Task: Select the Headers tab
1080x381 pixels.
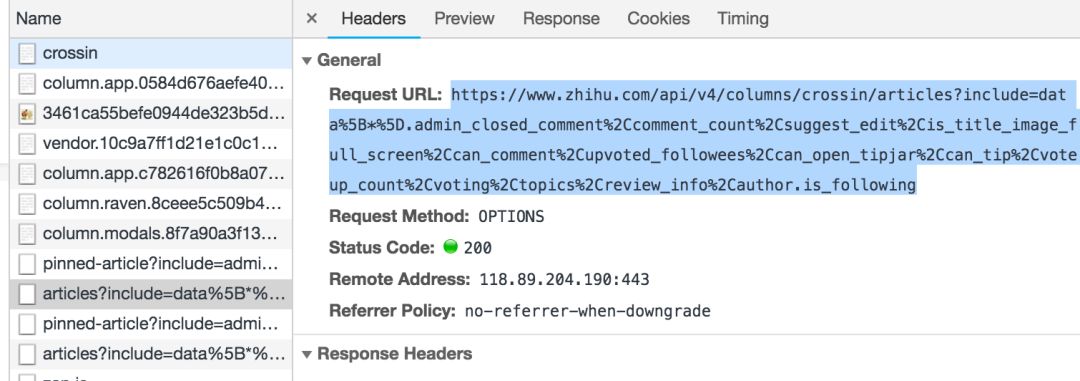Action: (373, 19)
